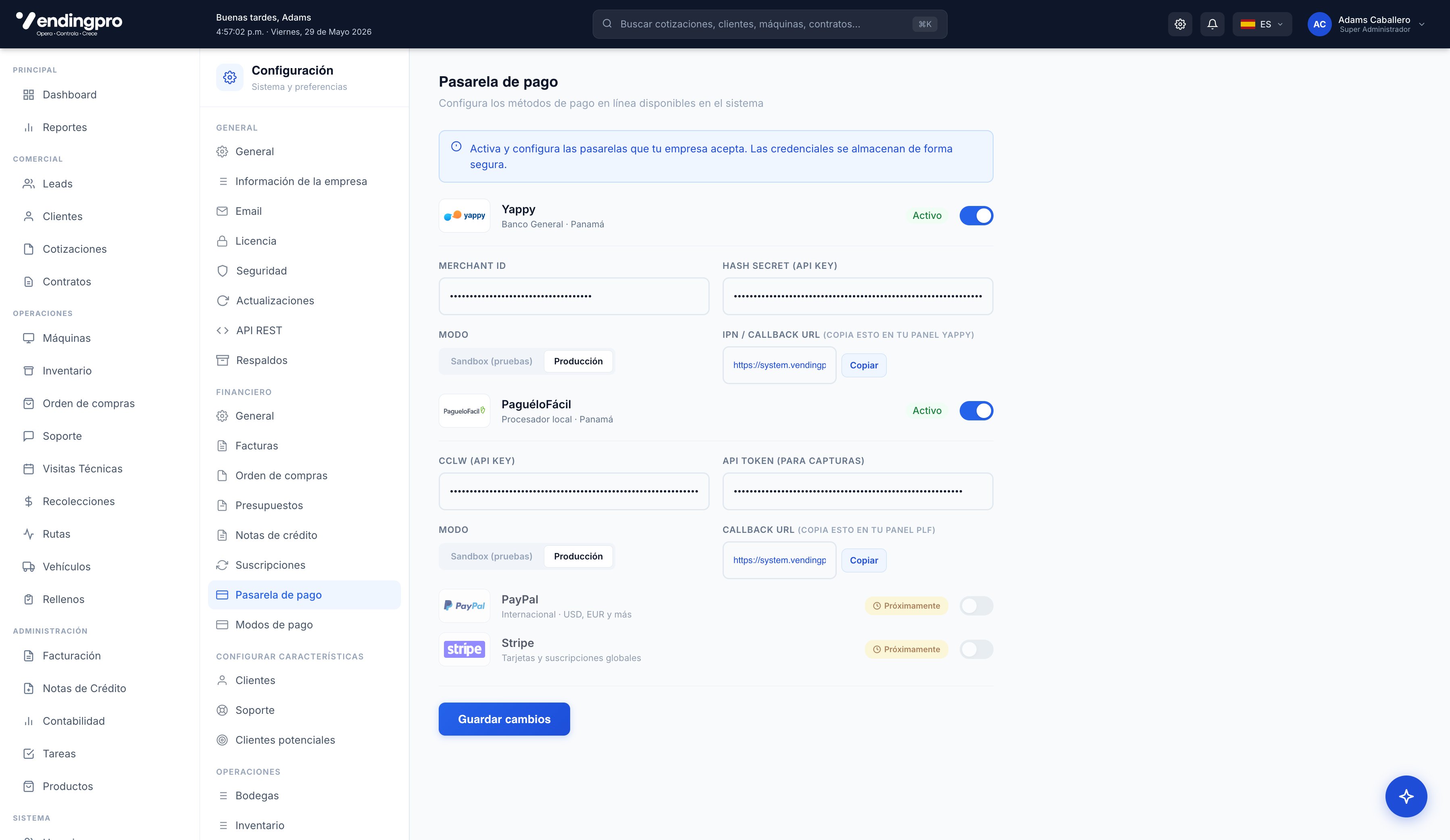
Task: Click the AI assistant sparkle floating button
Action: [x=1406, y=796]
